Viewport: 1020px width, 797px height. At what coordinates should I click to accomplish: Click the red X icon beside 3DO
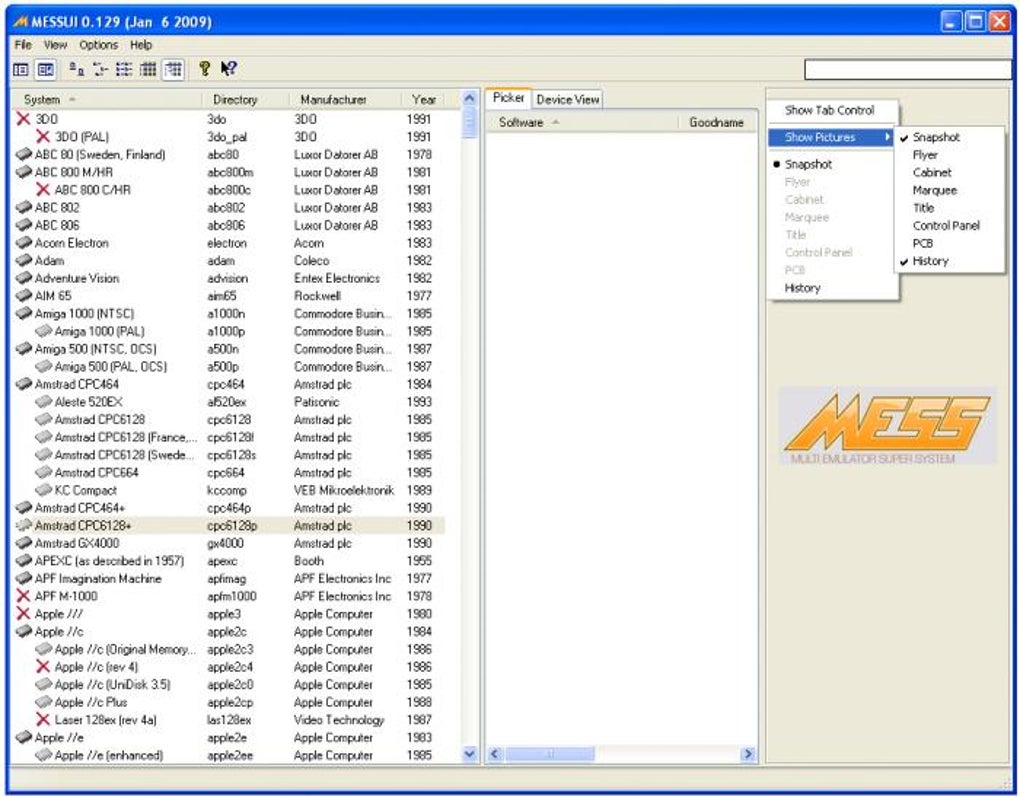23,119
